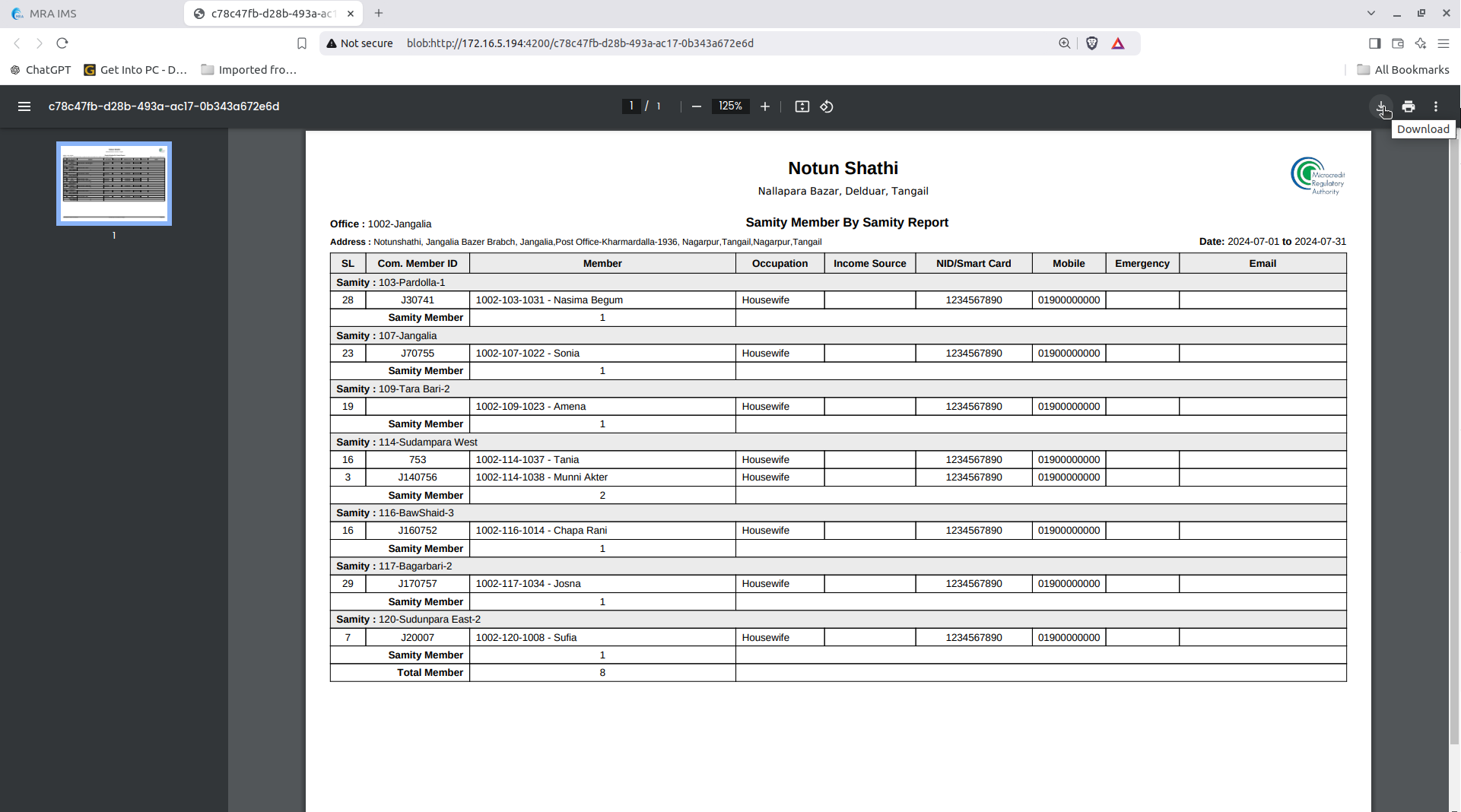Screen dimensions: 1461x812
Task: Open Brave Shields panel
Action: (1092, 43)
